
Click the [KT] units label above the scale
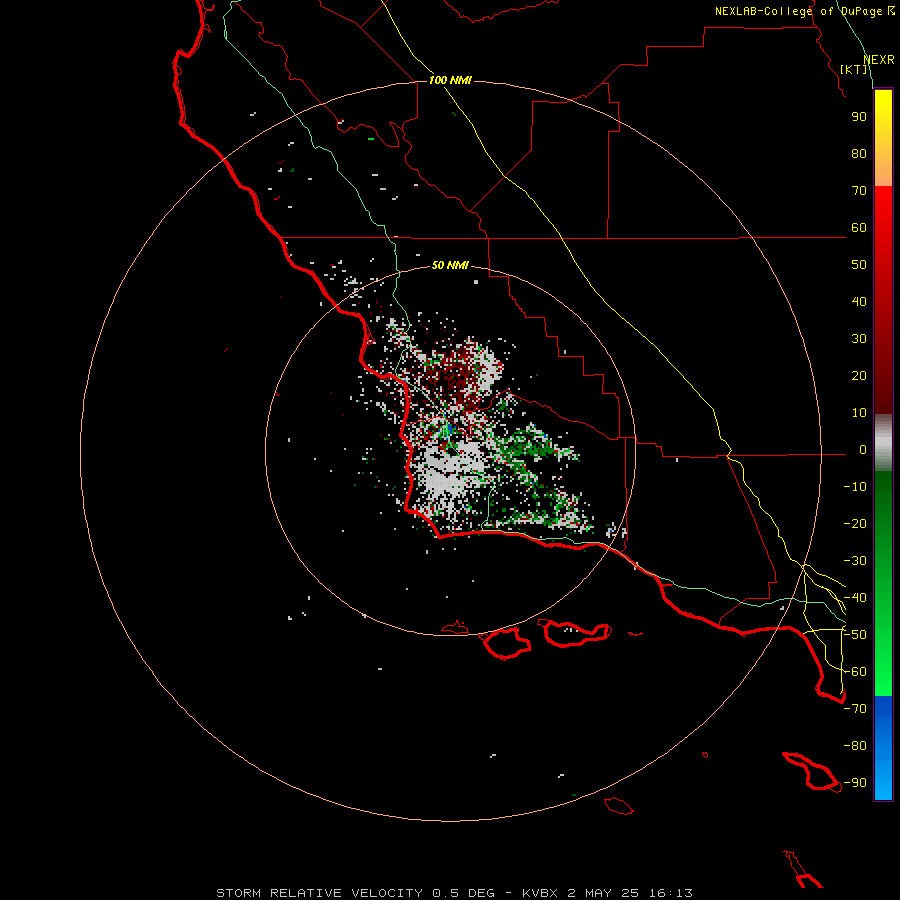(854, 69)
